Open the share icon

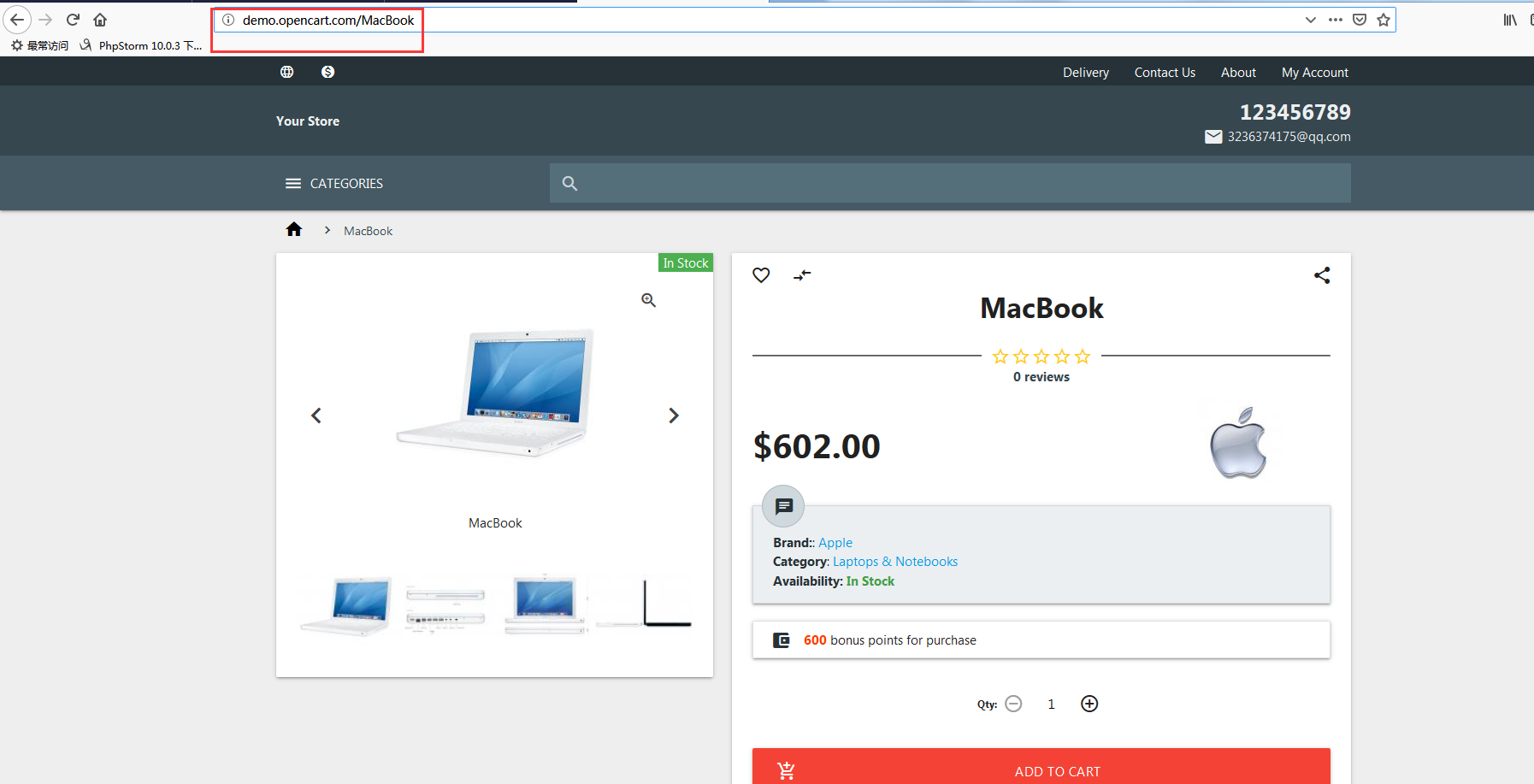[1322, 275]
